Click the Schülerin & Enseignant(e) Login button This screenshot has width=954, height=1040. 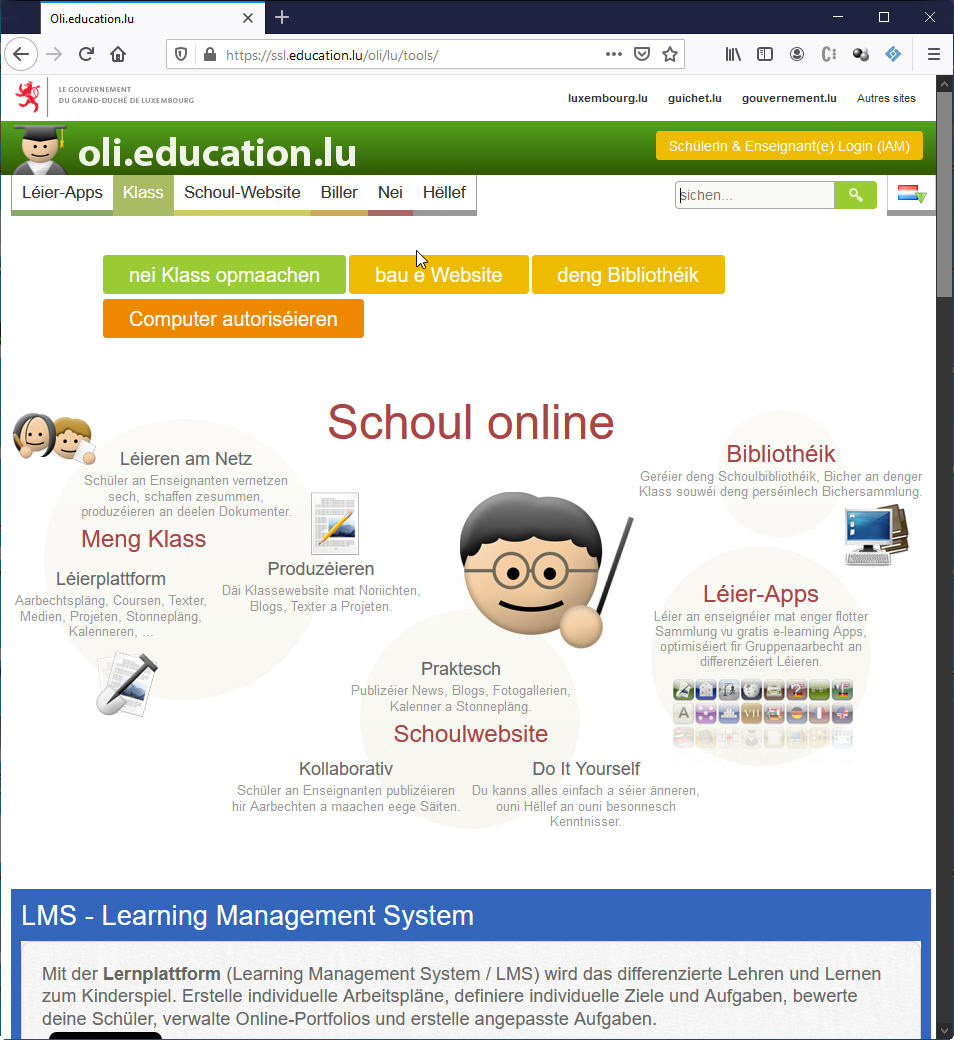(789, 146)
